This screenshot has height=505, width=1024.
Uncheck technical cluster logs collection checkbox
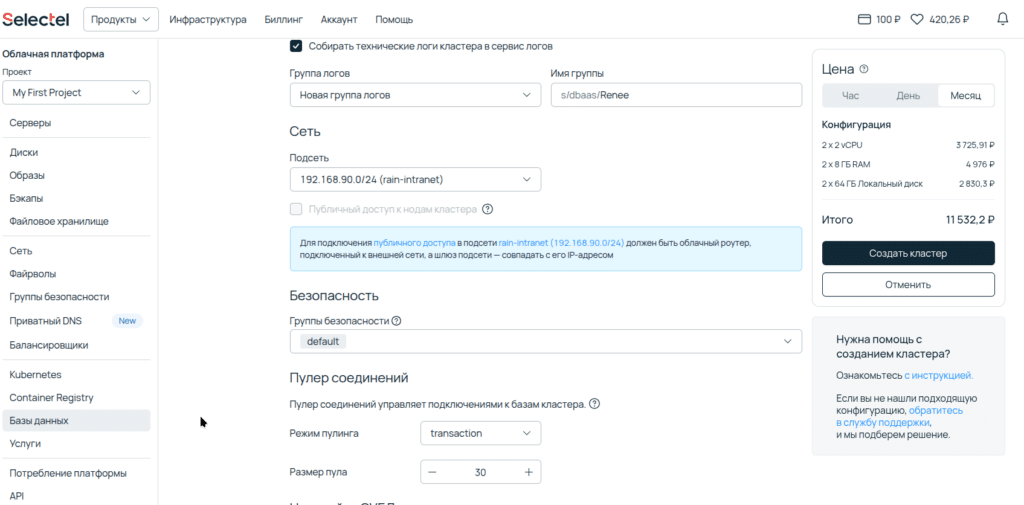pos(296,46)
